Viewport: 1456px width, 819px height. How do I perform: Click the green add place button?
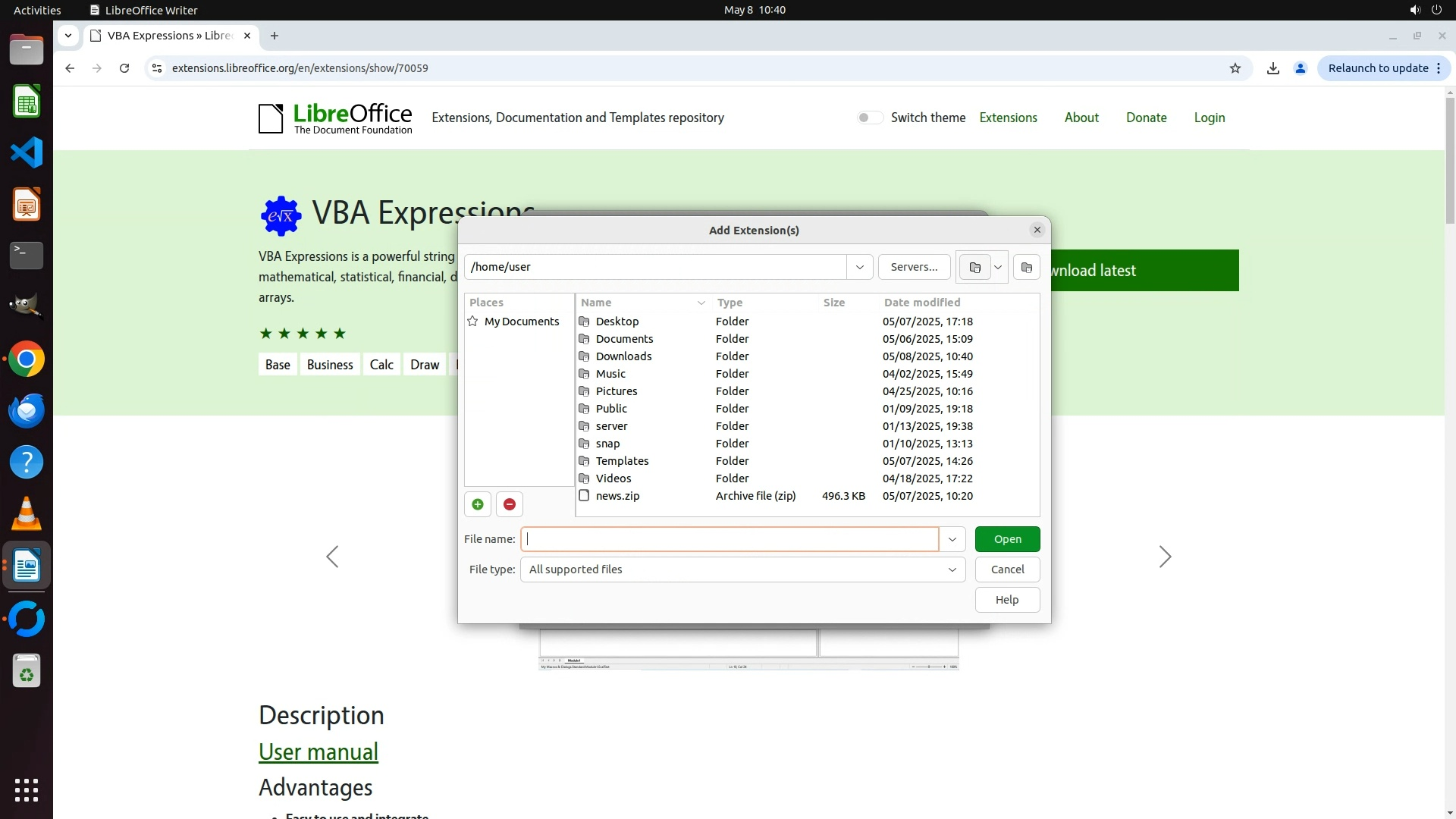[x=478, y=504]
